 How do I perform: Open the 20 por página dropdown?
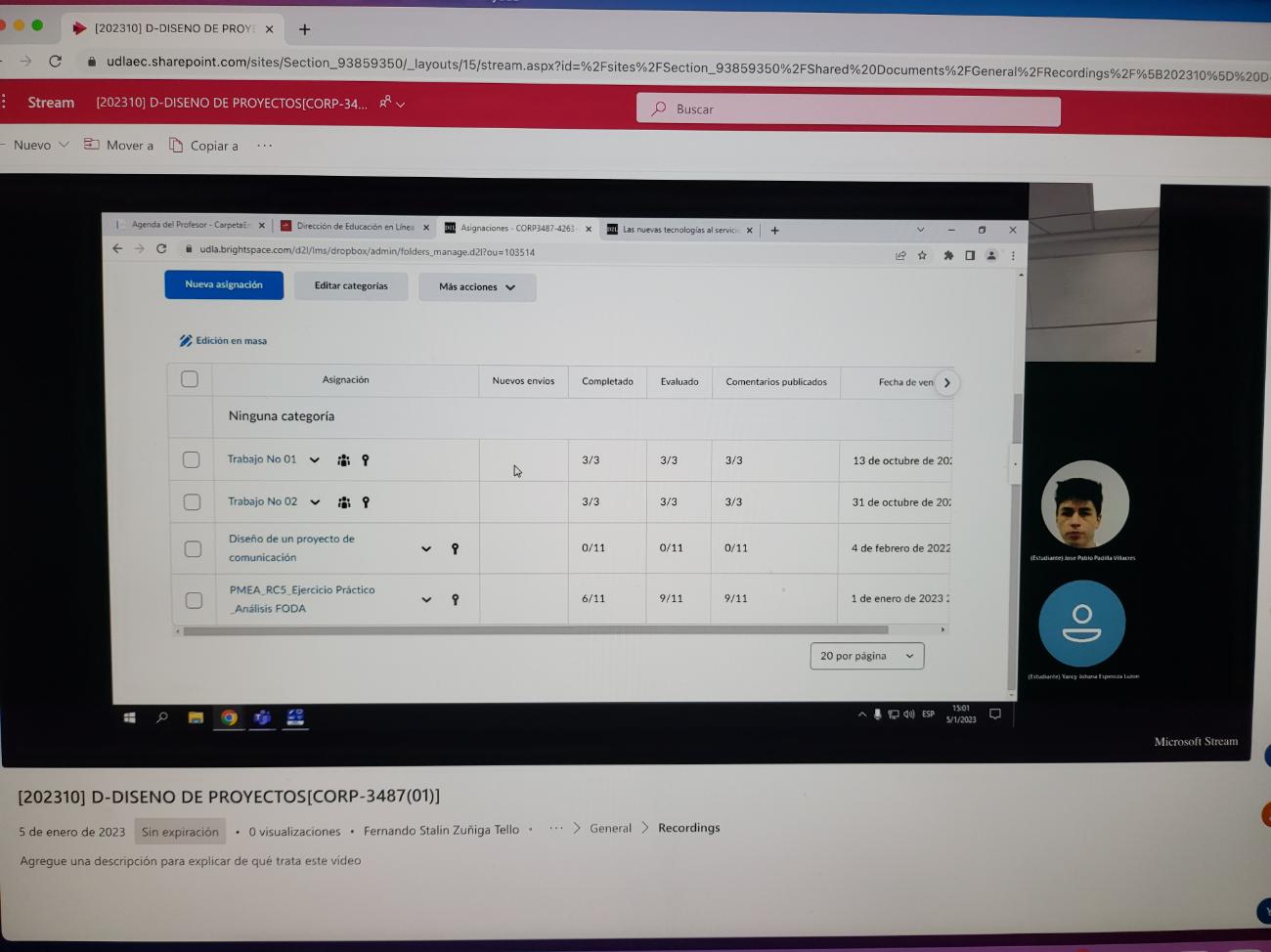(866, 656)
